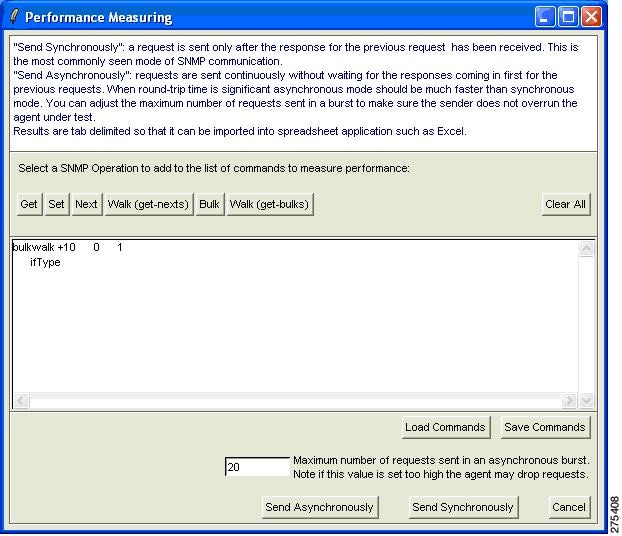The image size is (622, 536).
Task: Focus the asynchronous burst value field
Action: pyautogui.click(x=257, y=467)
